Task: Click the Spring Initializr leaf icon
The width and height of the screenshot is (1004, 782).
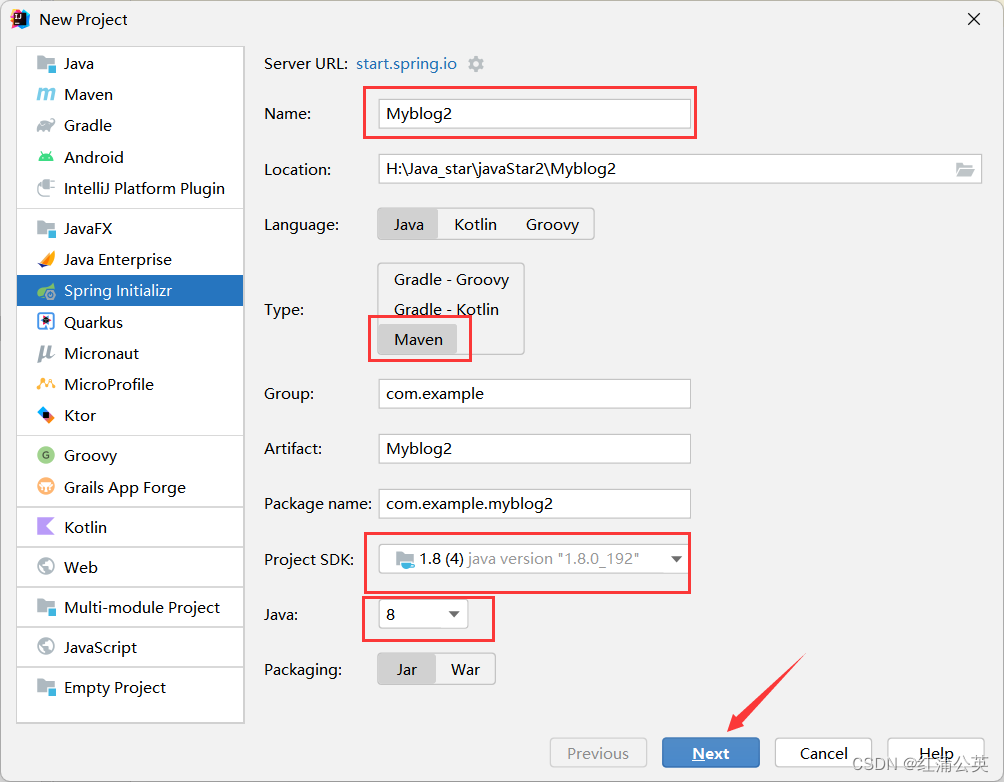Action: coord(46,291)
